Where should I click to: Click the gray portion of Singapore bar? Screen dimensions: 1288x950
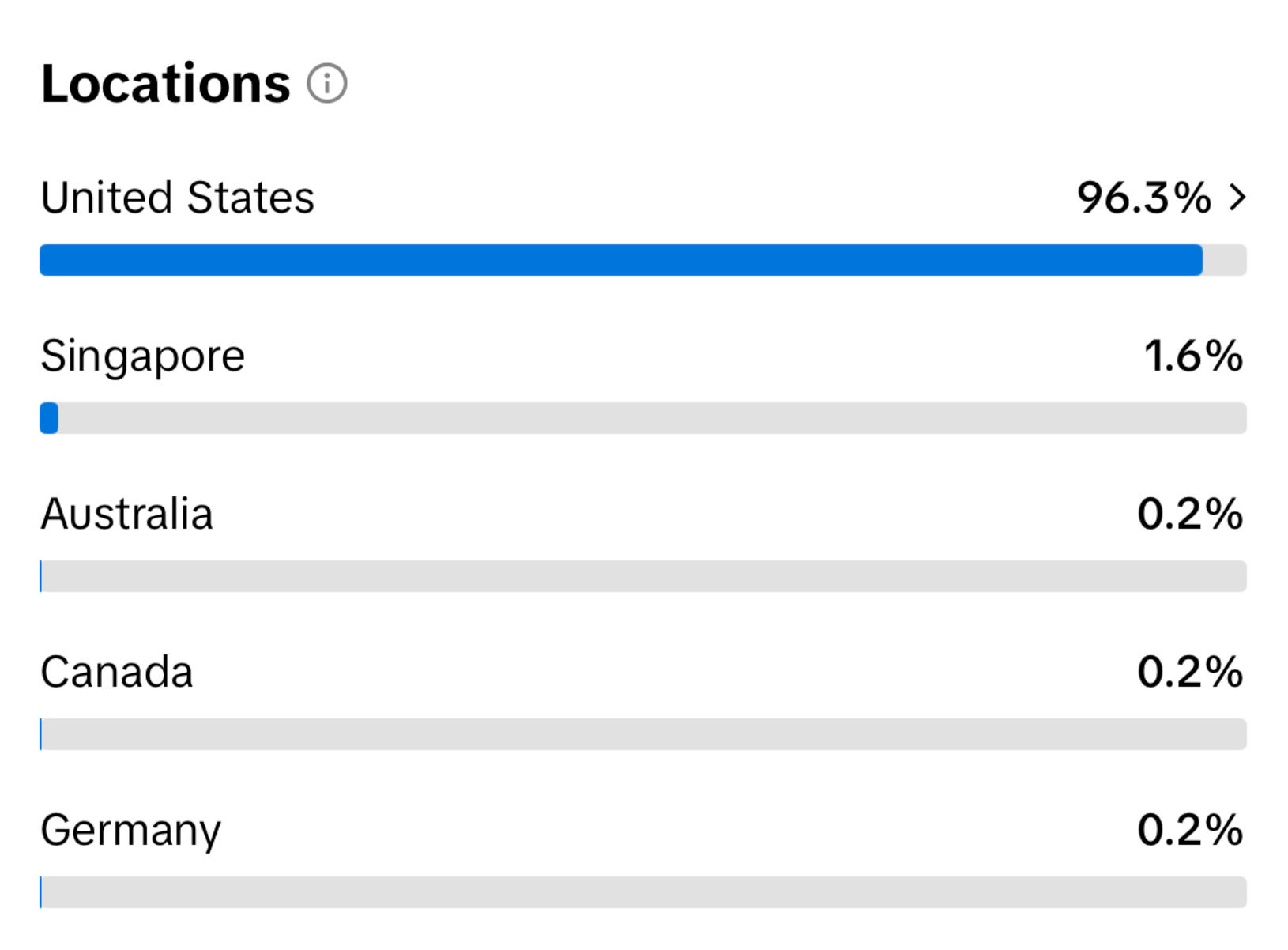coord(653,418)
